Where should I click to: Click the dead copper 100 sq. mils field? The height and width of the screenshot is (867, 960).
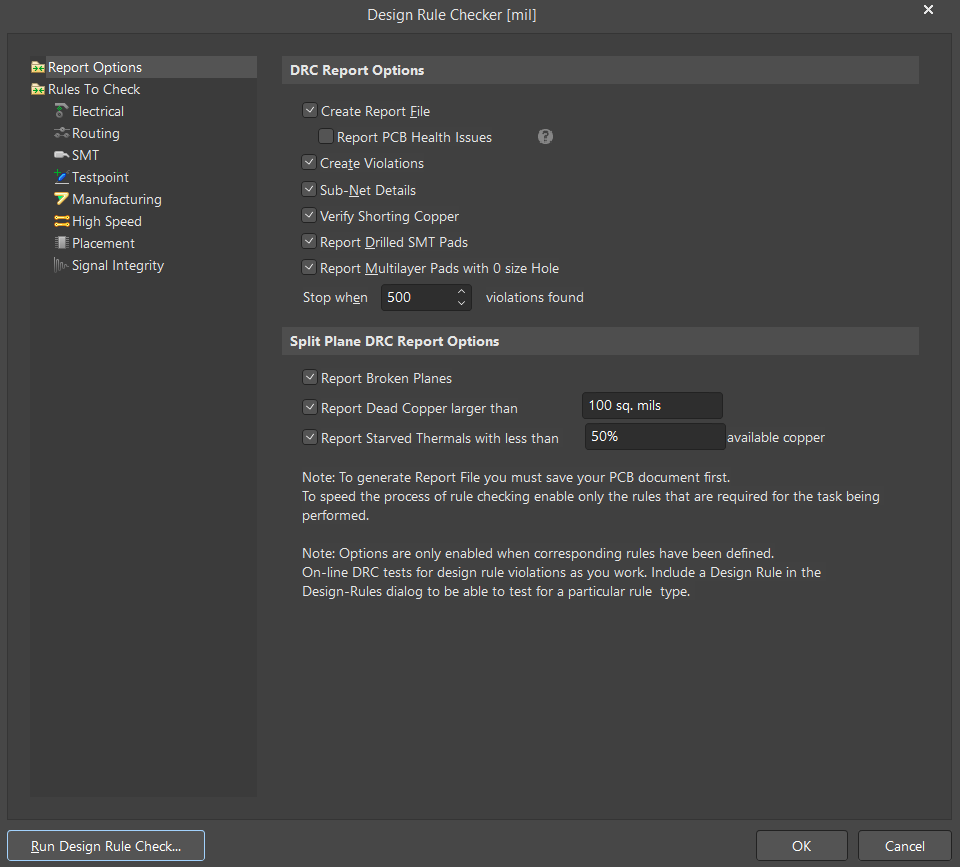click(652, 405)
